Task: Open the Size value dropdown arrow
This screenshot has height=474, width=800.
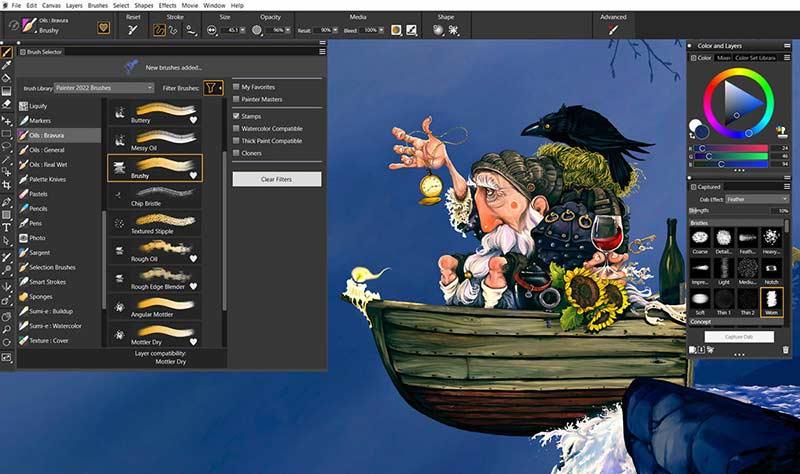Action: (x=242, y=30)
